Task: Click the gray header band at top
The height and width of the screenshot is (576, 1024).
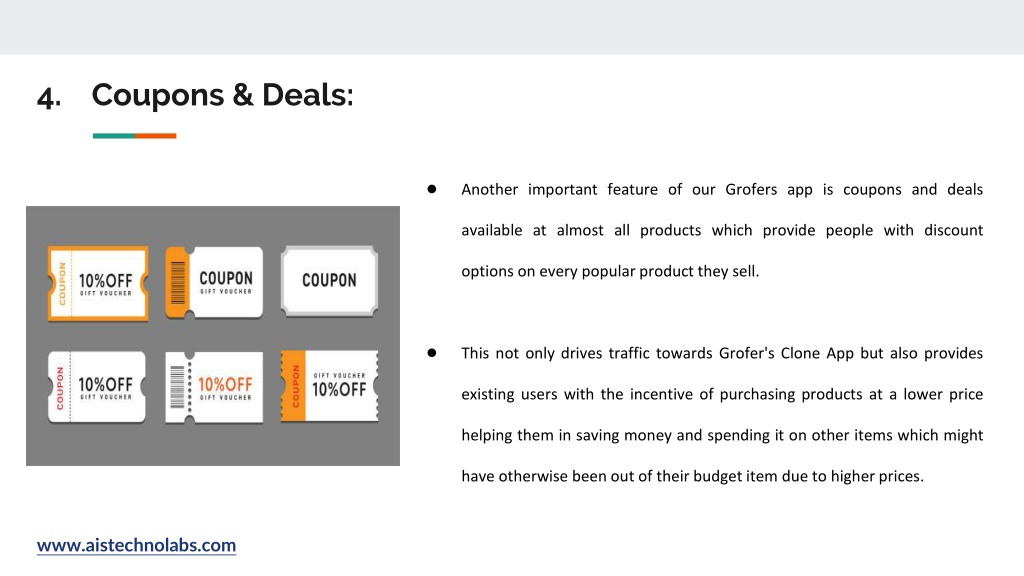Action: [x=512, y=27]
